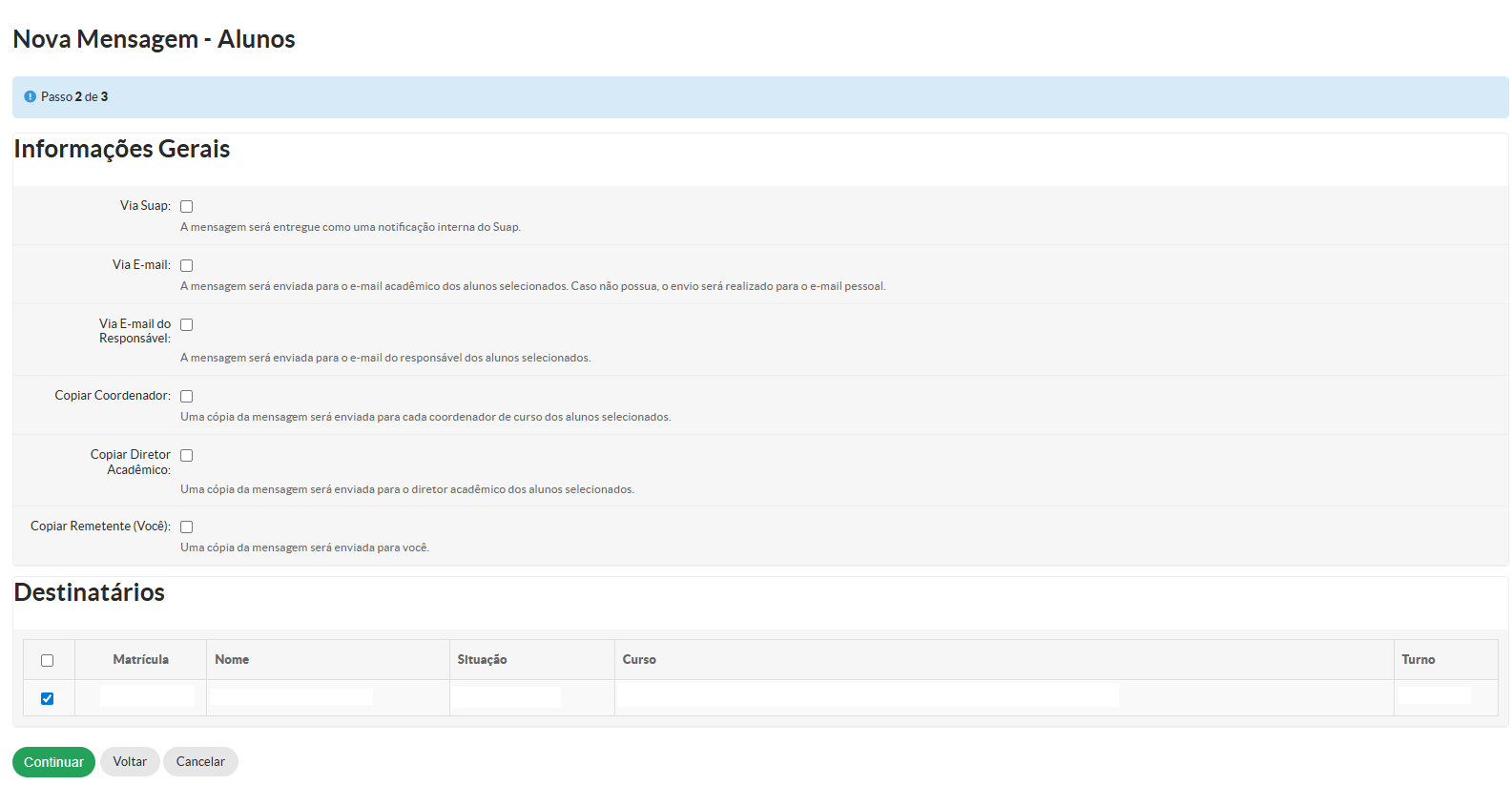This screenshot has width=1512, height=785.
Task: Toggle Copiar Diretor Acadêmico checkbox
Action: click(187, 456)
